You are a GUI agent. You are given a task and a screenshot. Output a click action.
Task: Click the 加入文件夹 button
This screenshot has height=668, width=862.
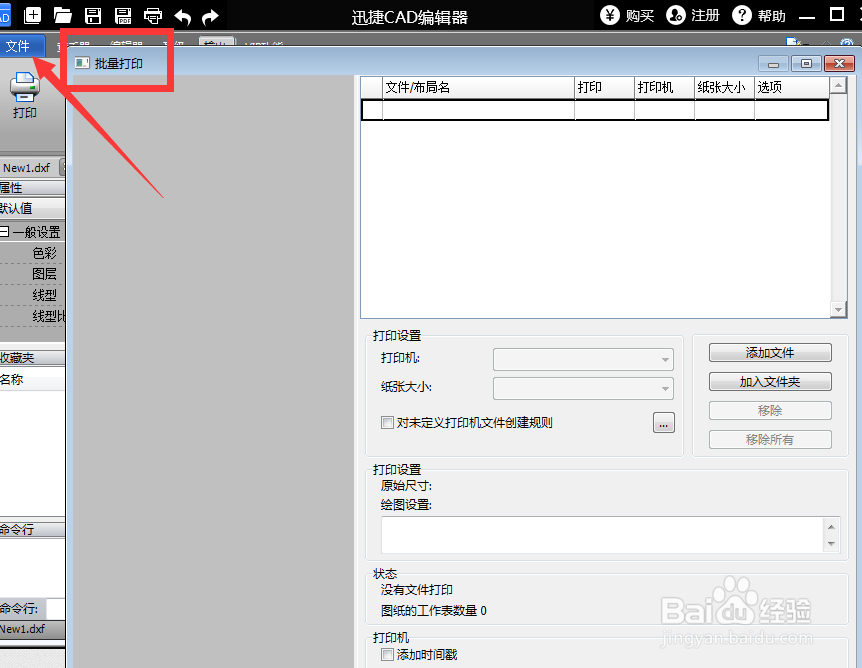click(x=770, y=382)
